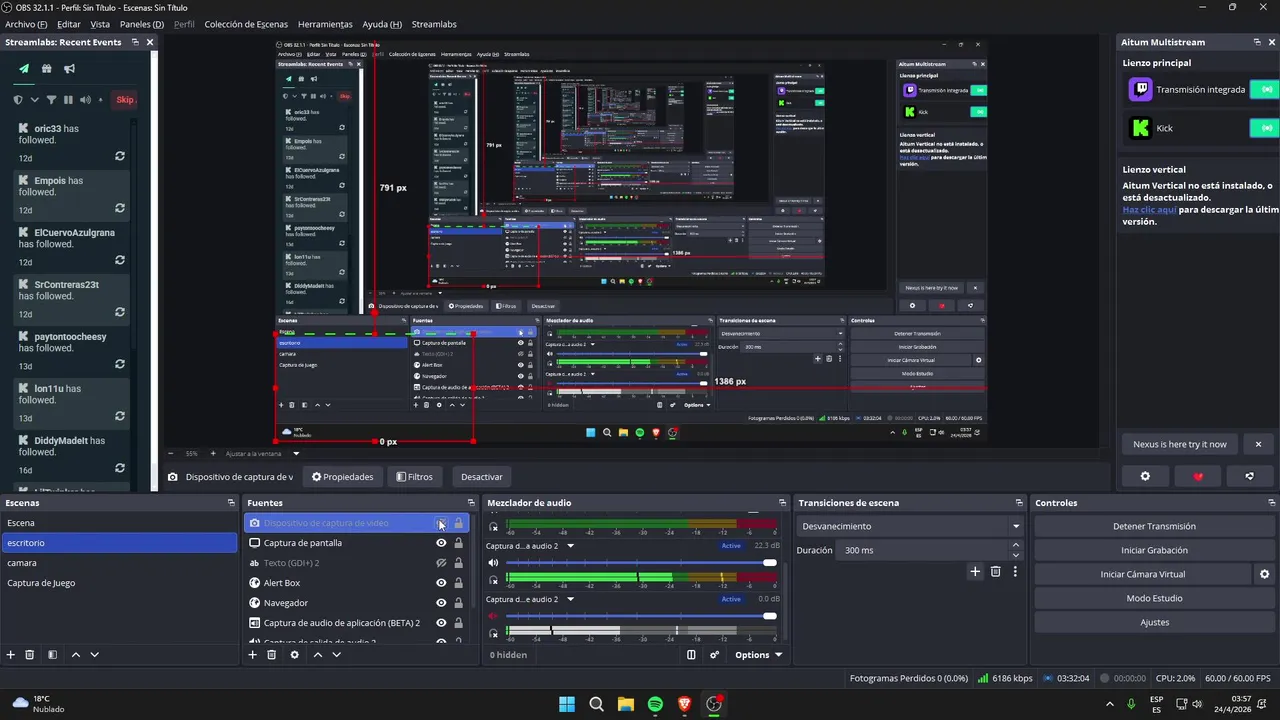Replay the Empois follow alert
Viewport: 1280px width, 720px height.
coord(120,209)
